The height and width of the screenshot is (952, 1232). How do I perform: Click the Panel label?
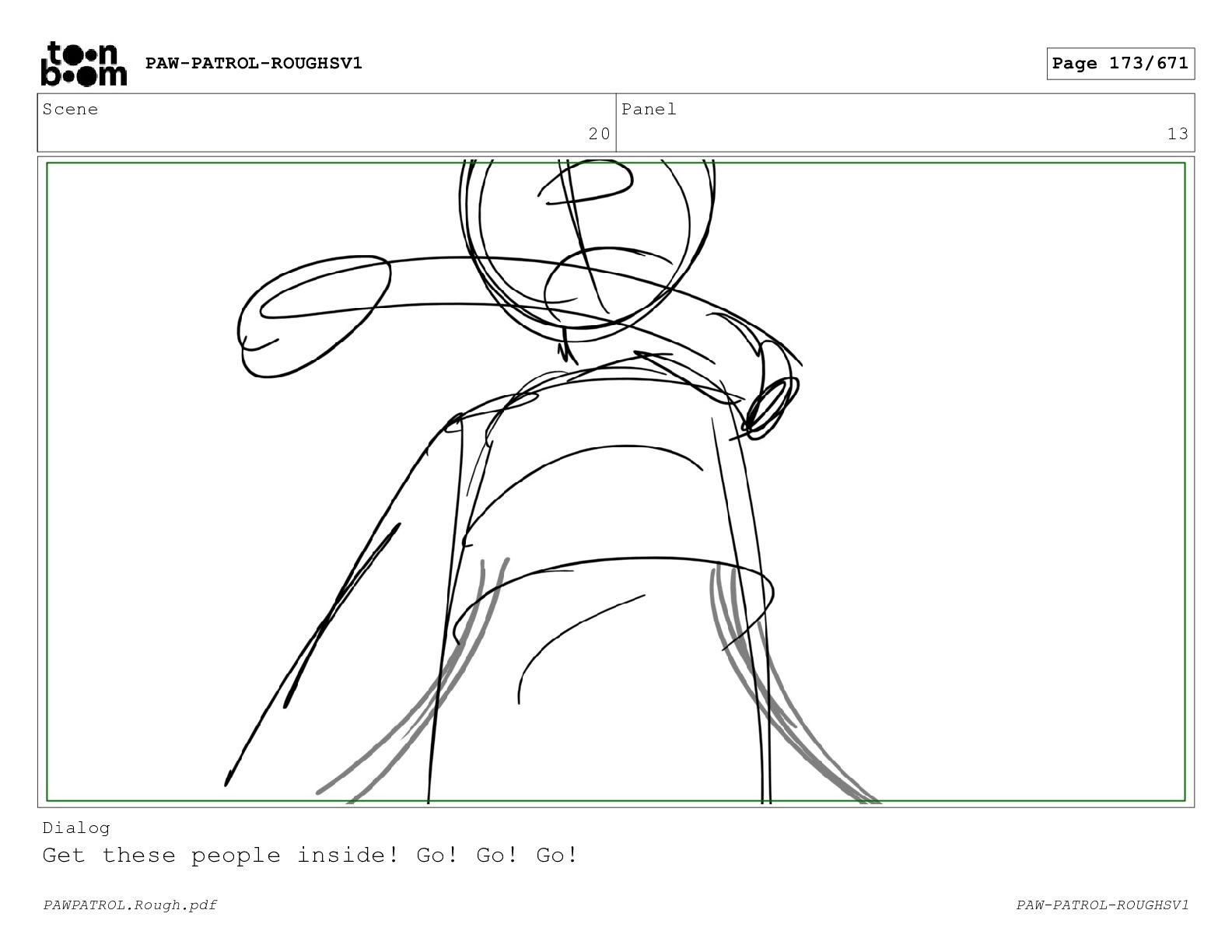(x=649, y=110)
